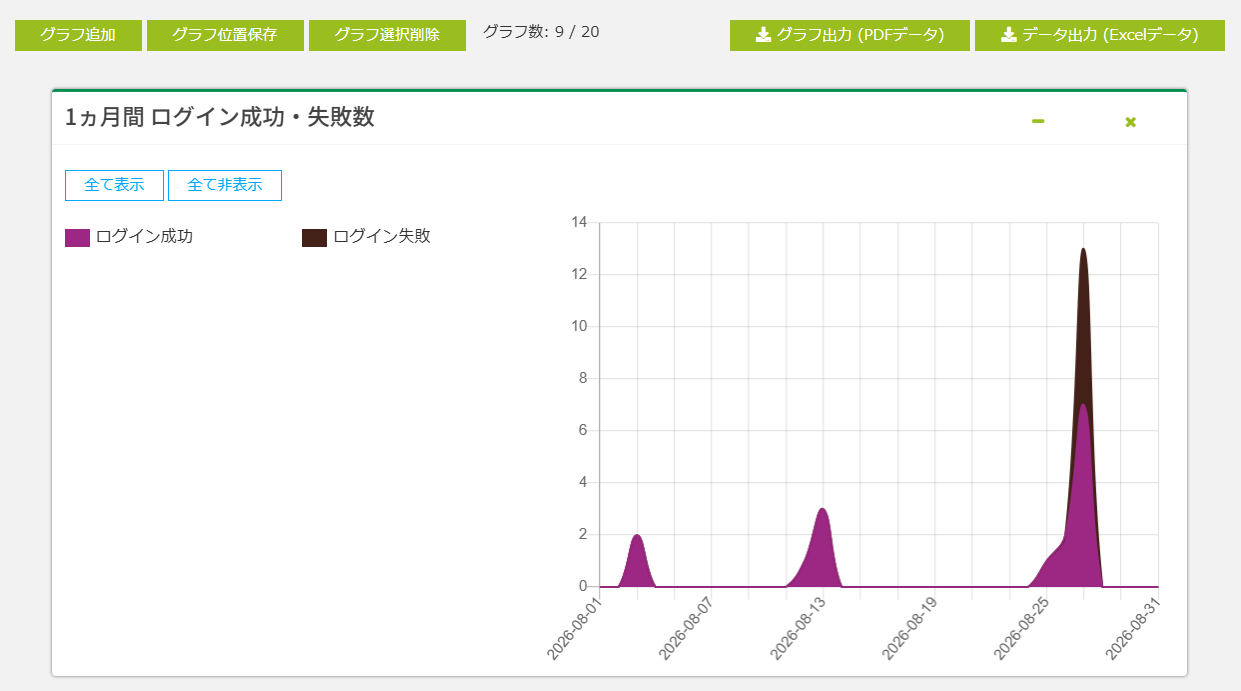Save graph positions with グラフ位置保存

point(225,35)
